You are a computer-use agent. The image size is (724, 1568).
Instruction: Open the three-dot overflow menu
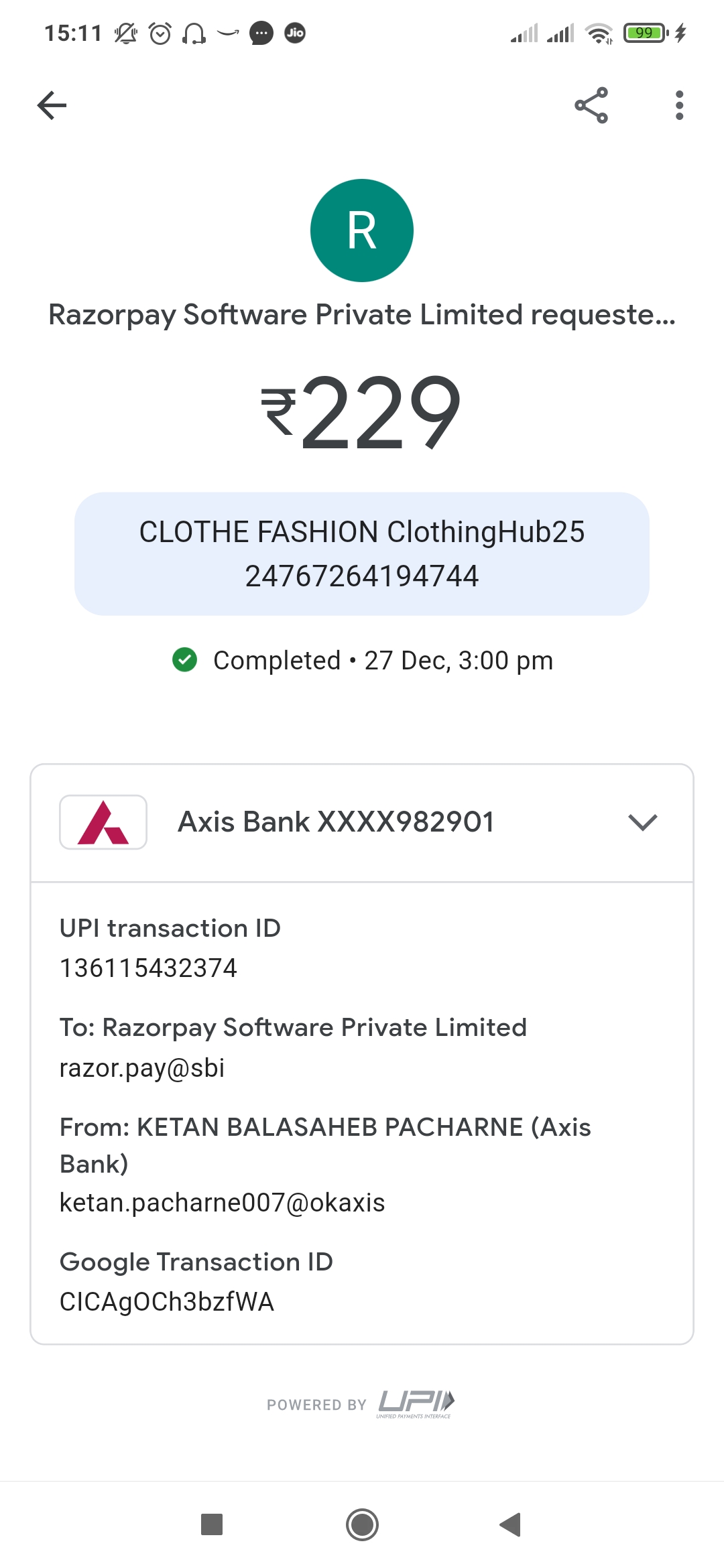tap(679, 105)
